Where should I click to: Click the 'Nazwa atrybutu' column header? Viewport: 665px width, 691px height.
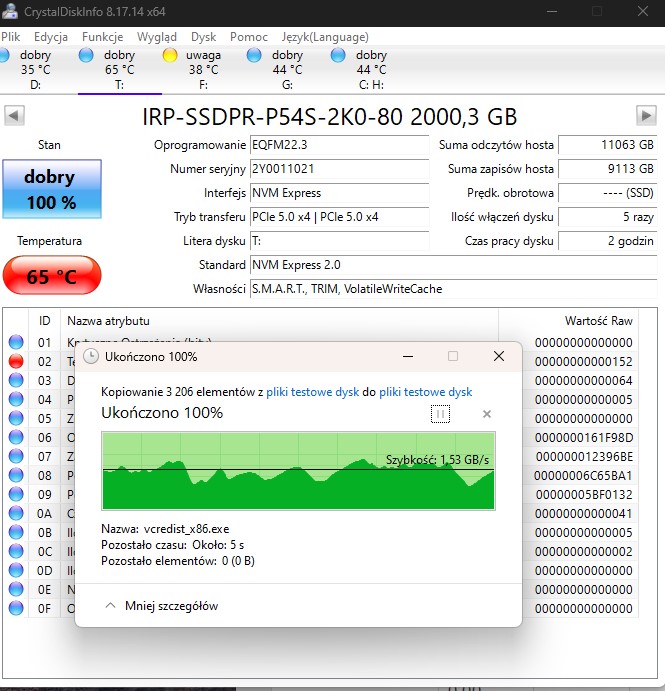click(108, 321)
